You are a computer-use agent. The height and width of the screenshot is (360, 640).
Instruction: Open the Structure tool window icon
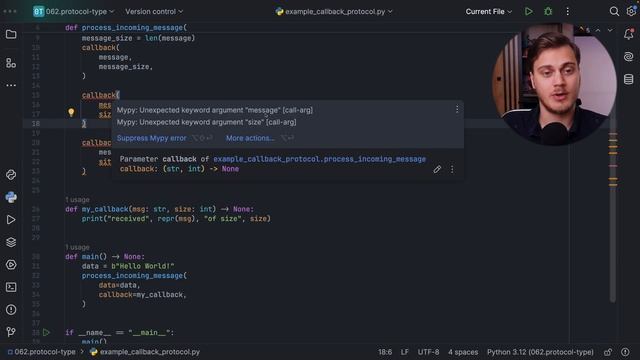[x=11, y=63]
